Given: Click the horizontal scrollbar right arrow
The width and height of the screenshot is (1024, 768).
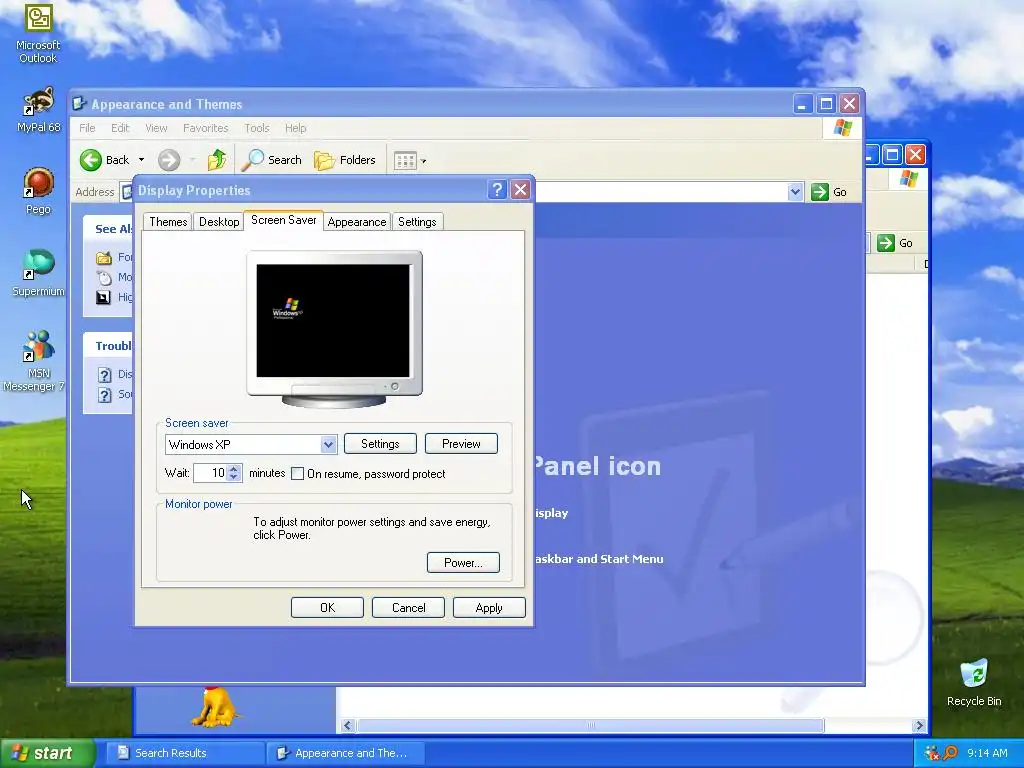Looking at the screenshot, I should point(920,726).
